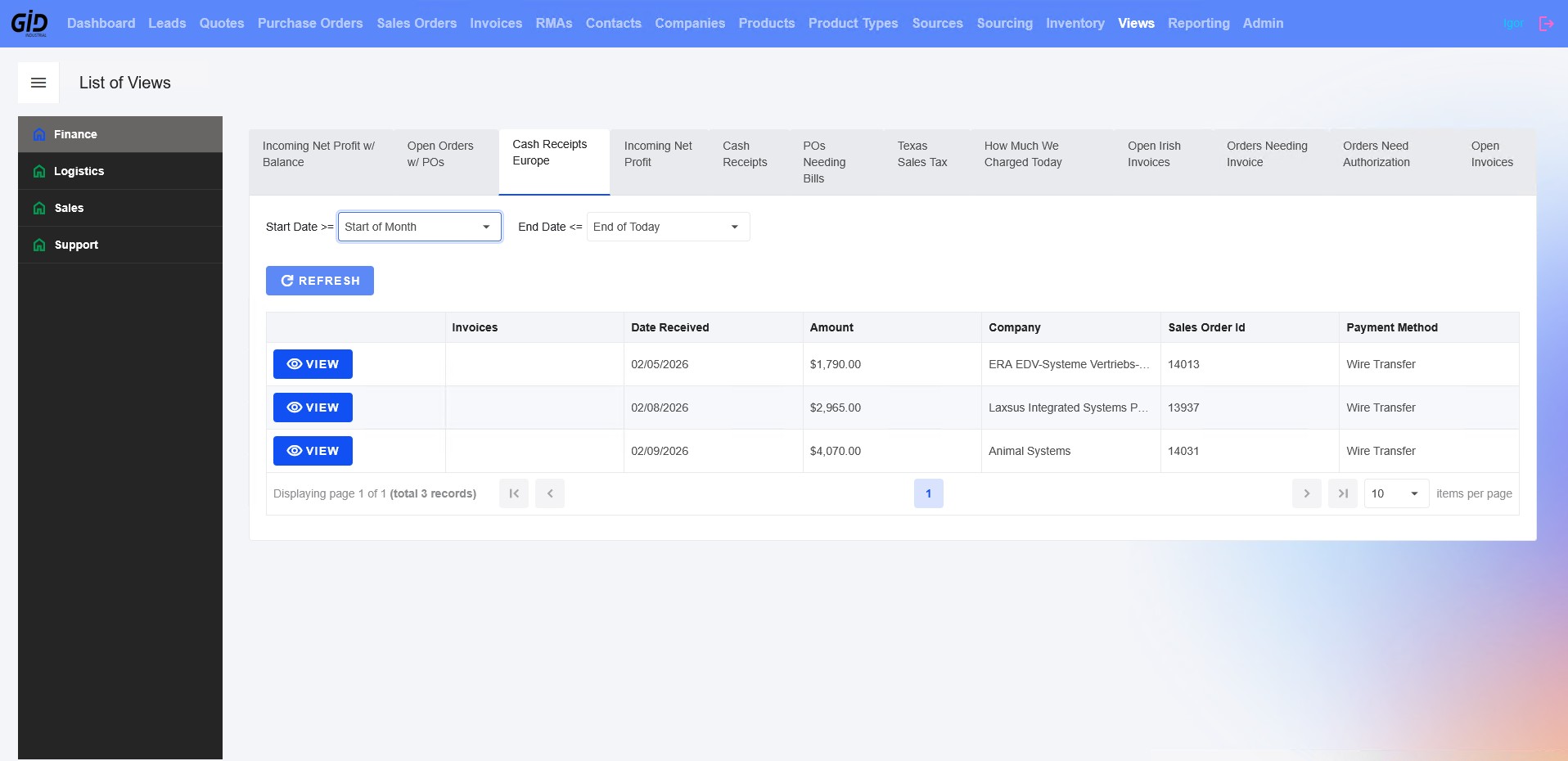Go to next page arrow
The width and height of the screenshot is (1568, 761).
pyautogui.click(x=1307, y=493)
